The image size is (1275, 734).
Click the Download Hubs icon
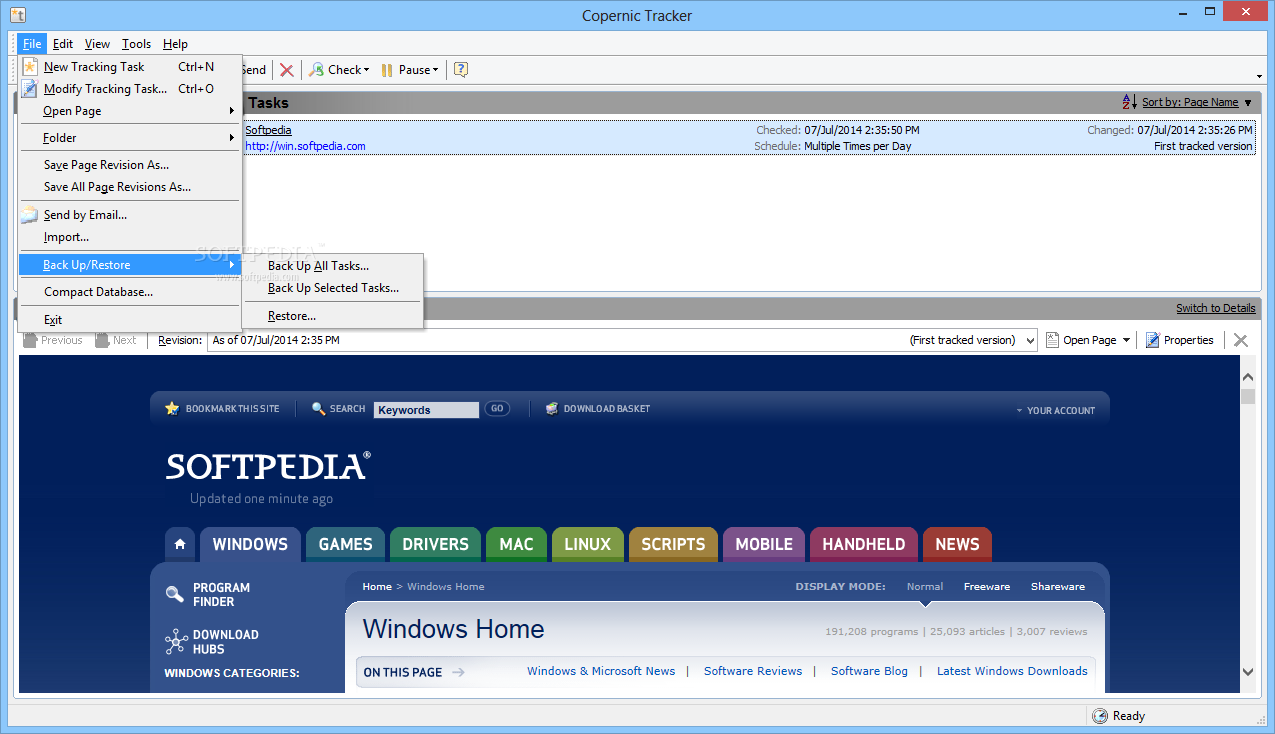[176, 642]
